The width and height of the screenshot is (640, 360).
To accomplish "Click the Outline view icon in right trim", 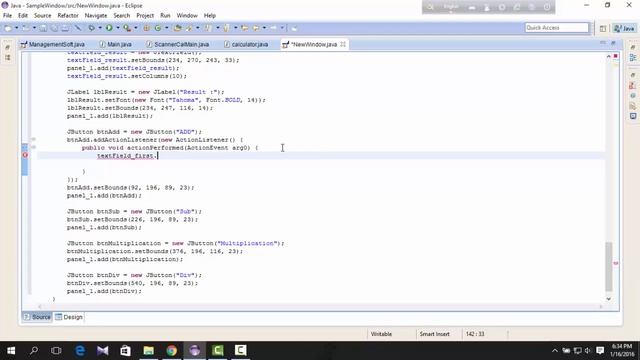I will [x=633, y=58].
